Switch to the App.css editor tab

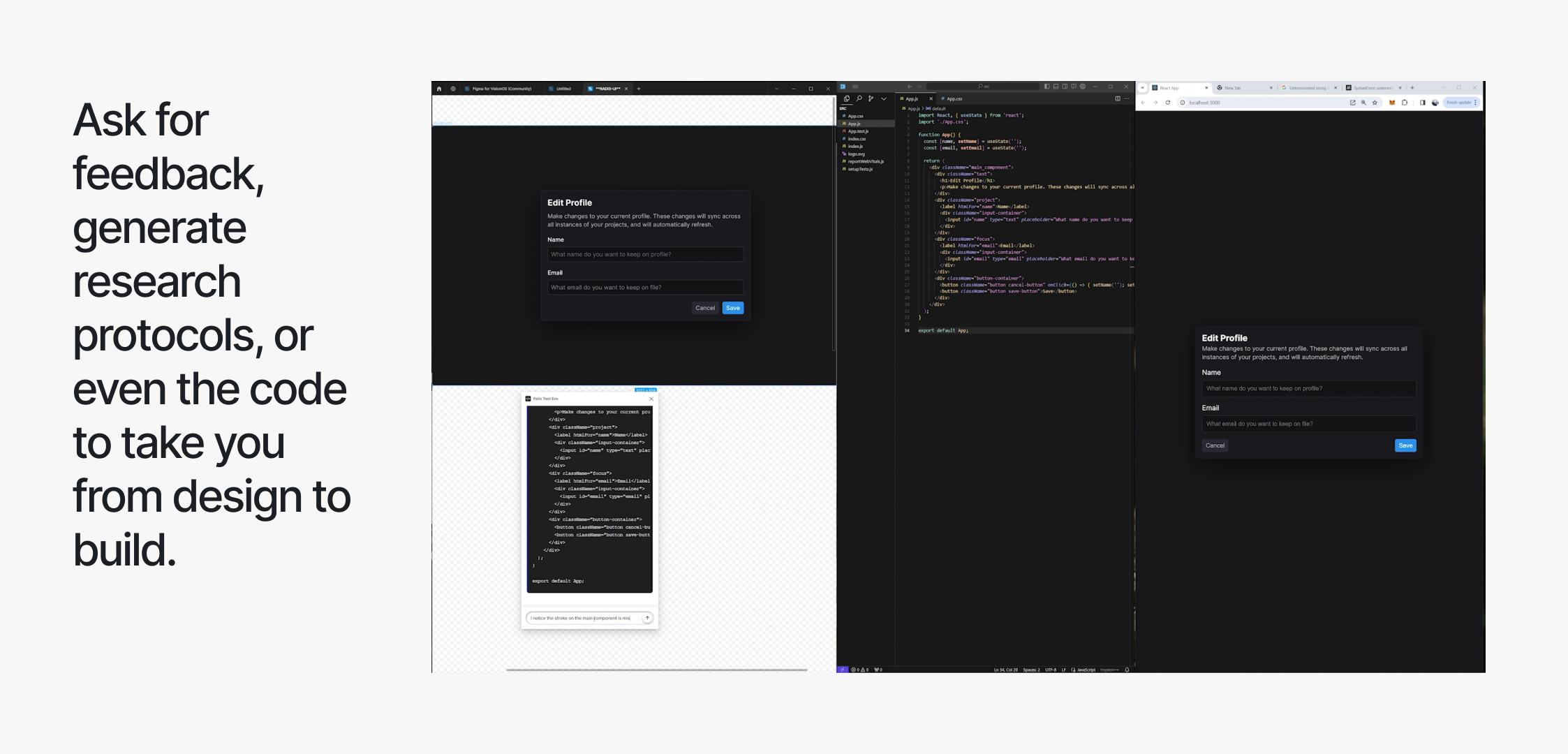click(954, 98)
